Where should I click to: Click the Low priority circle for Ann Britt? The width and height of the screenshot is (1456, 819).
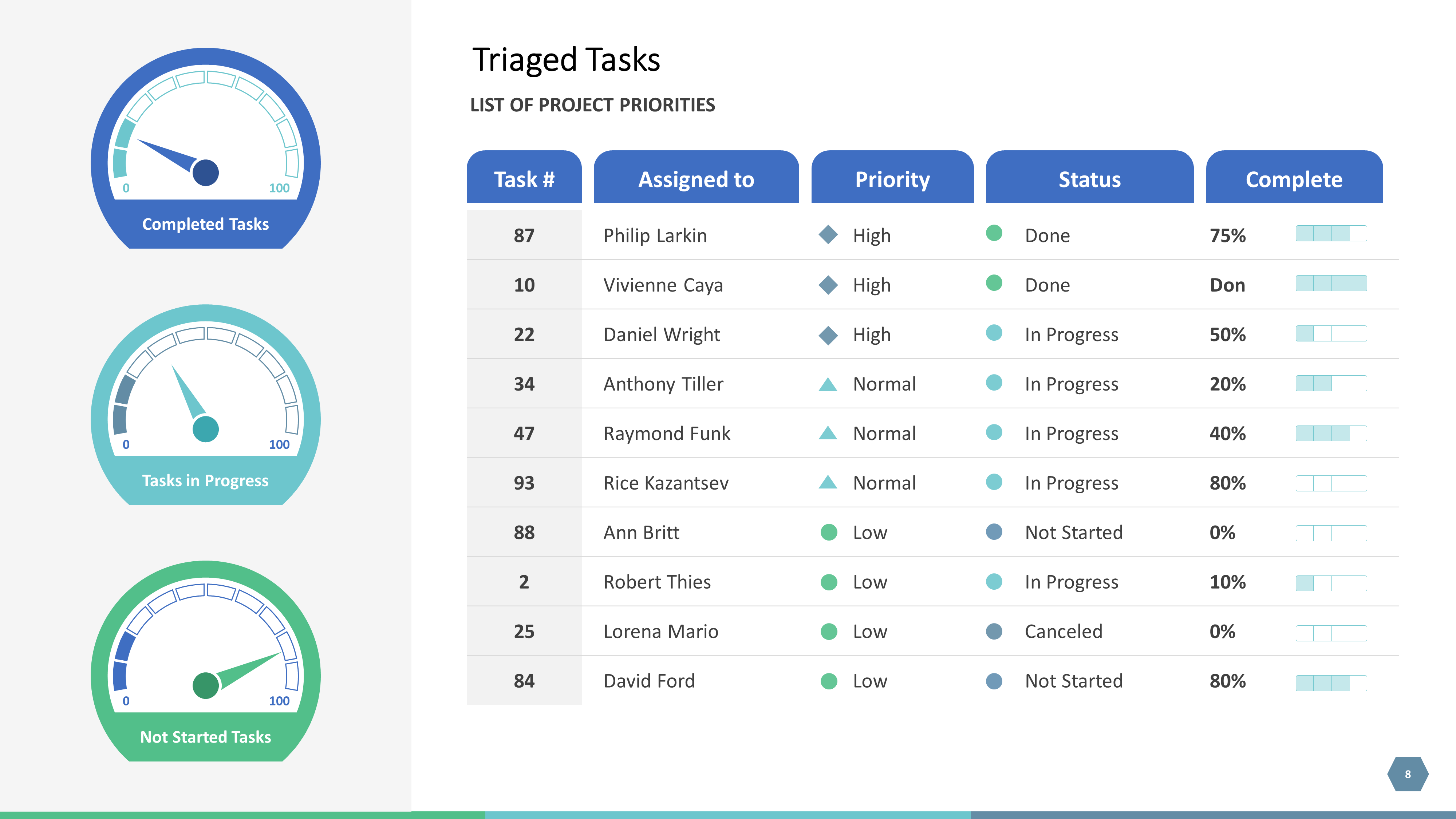(x=829, y=532)
